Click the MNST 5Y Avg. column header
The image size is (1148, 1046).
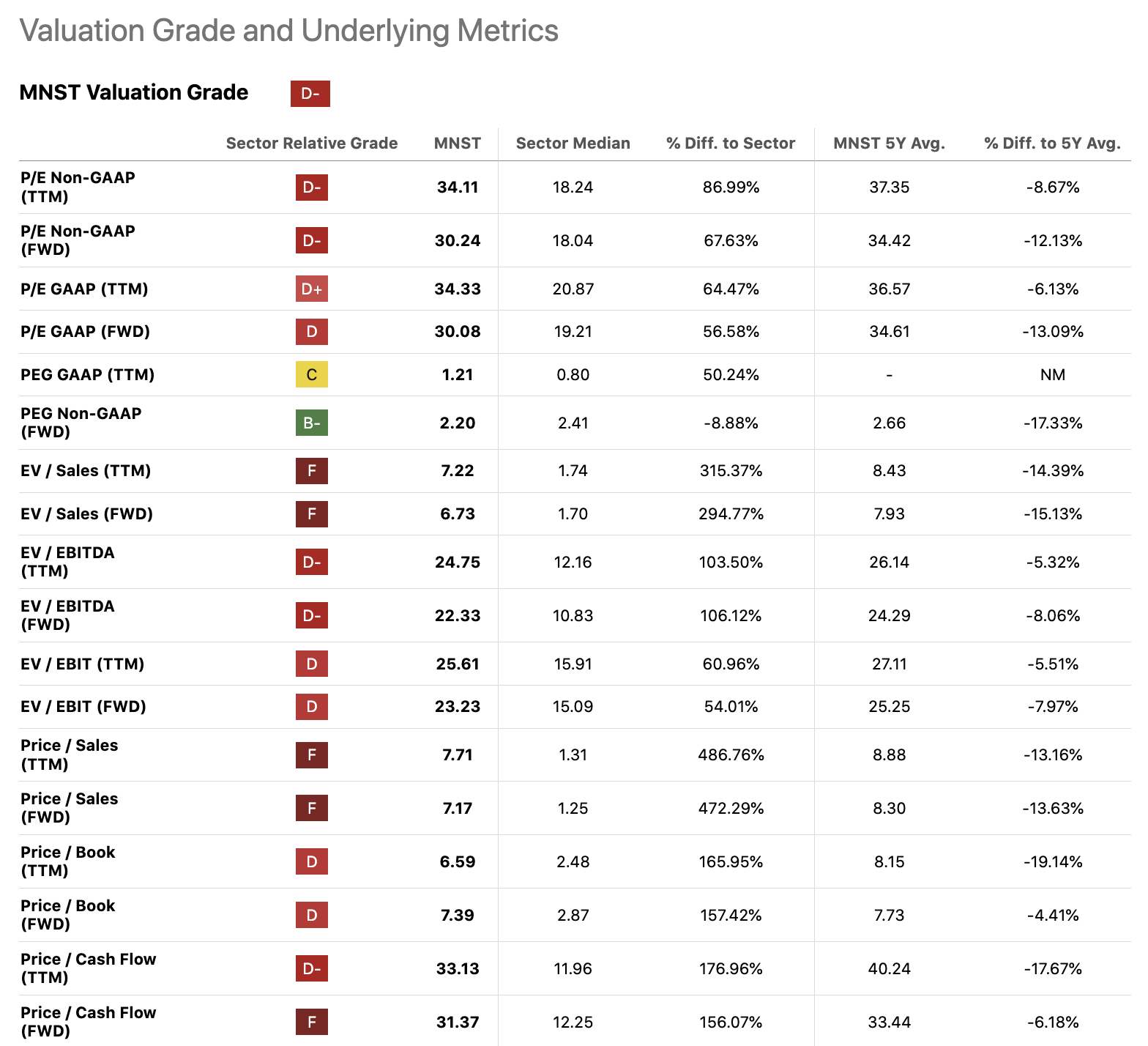point(889,144)
